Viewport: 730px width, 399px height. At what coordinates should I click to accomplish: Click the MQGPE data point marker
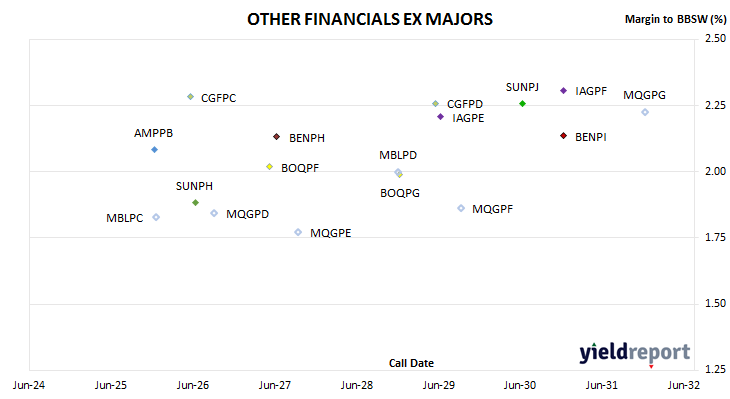pos(298,232)
